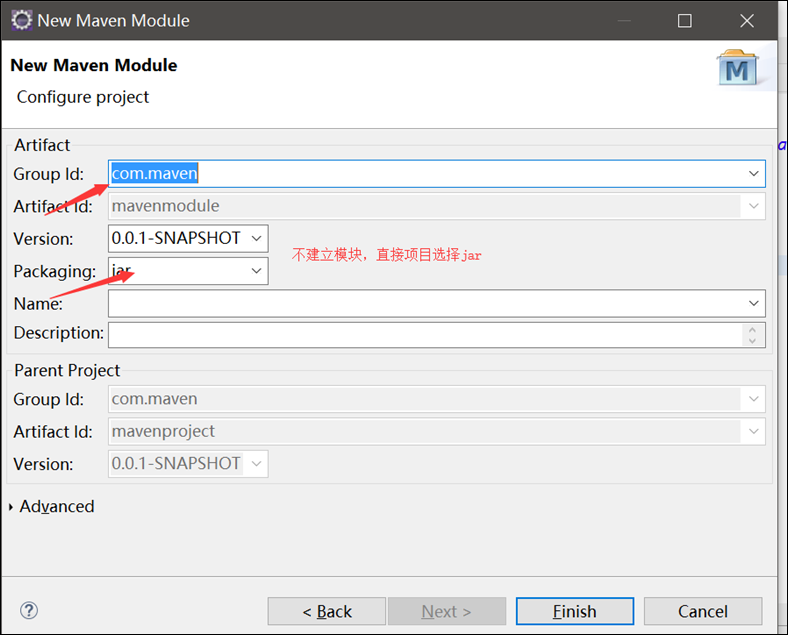Screen dimensions: 788x635
Task: Open the Name field dropdown arrow
Action: point(753,303)
